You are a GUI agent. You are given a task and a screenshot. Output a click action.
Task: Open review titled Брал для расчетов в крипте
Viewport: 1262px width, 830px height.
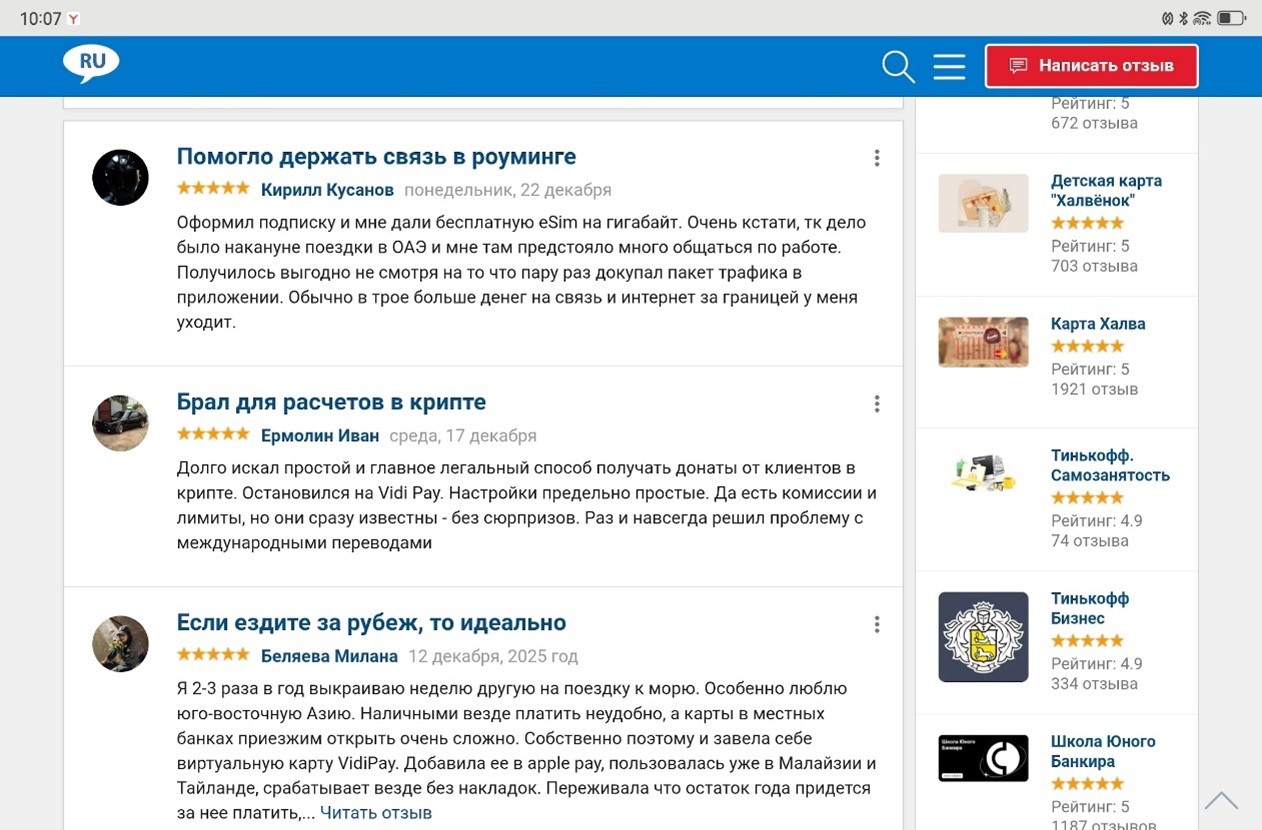(x=331, y=402)
